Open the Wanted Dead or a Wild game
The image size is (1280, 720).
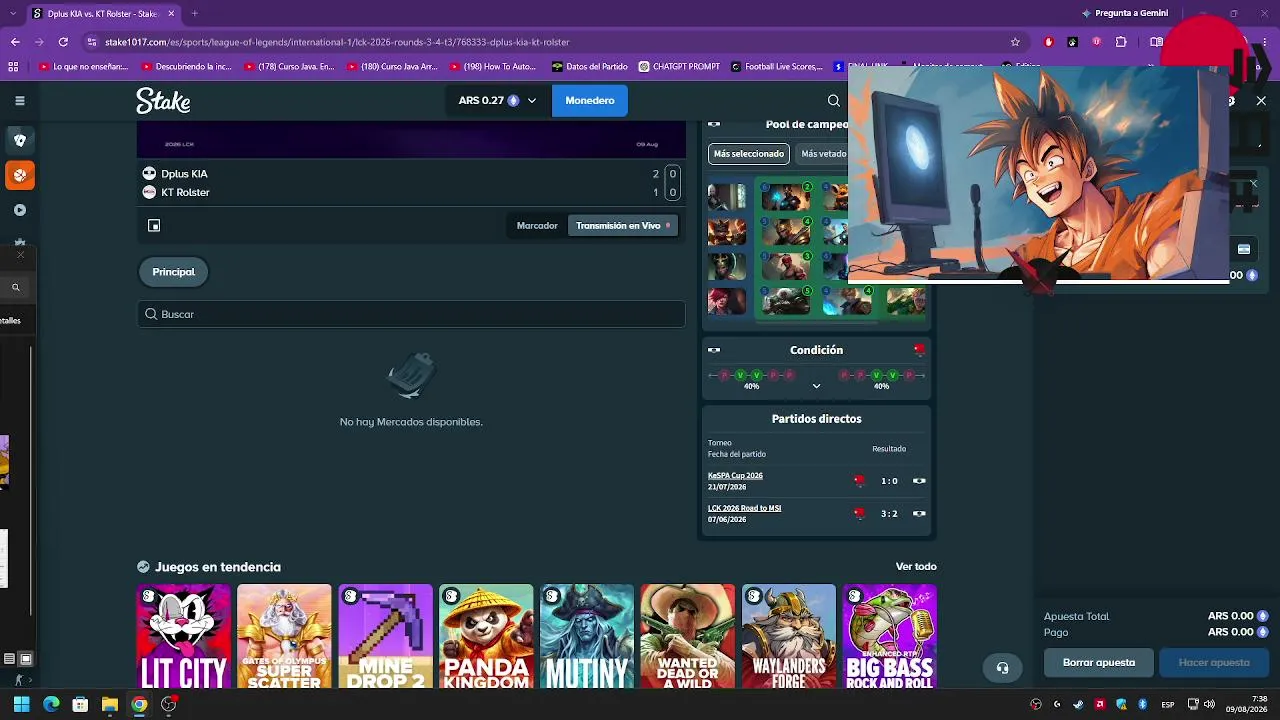(x=688, y=637)
